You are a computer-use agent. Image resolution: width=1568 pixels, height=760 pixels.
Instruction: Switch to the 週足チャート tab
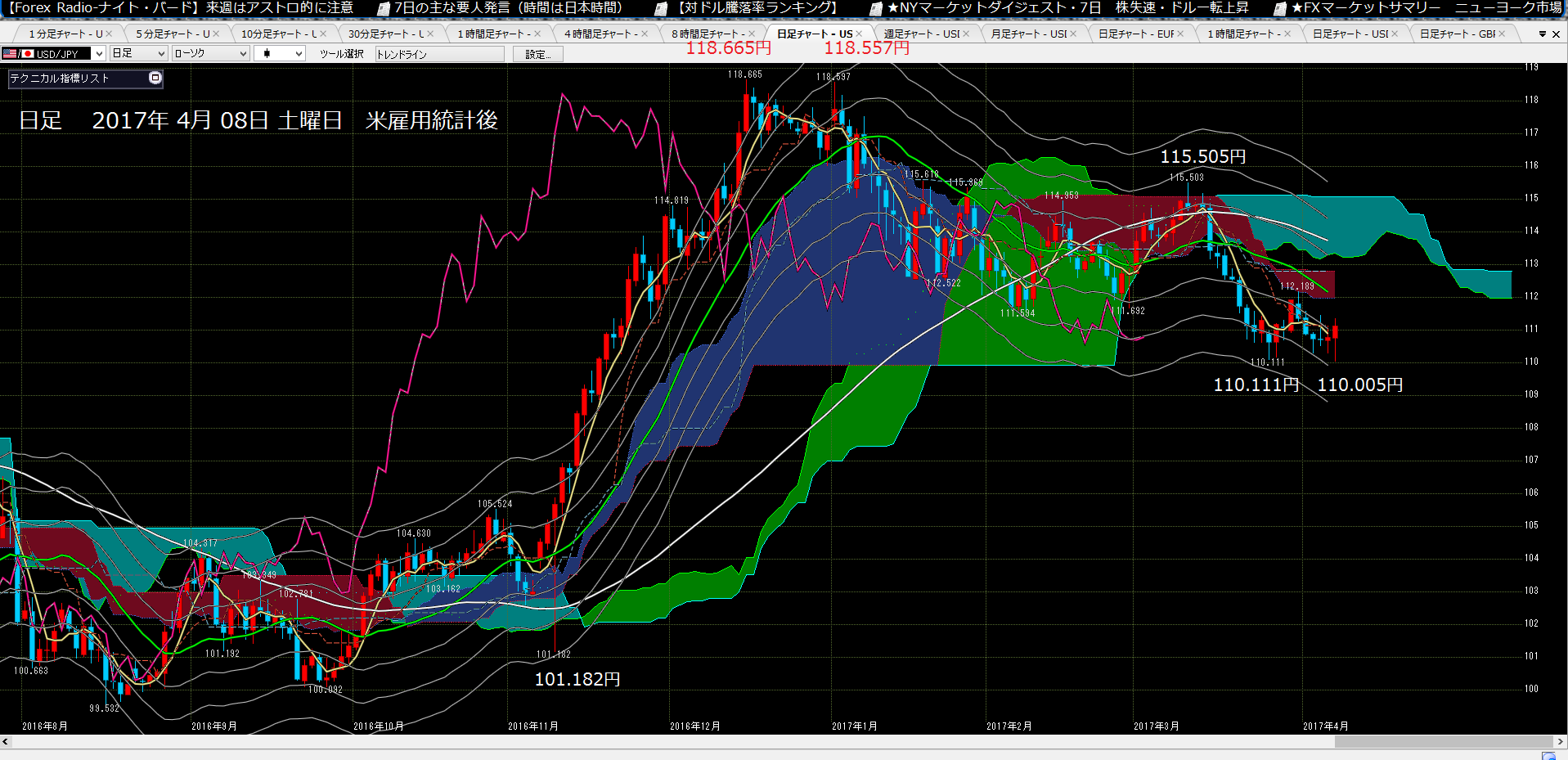point(922,34)
